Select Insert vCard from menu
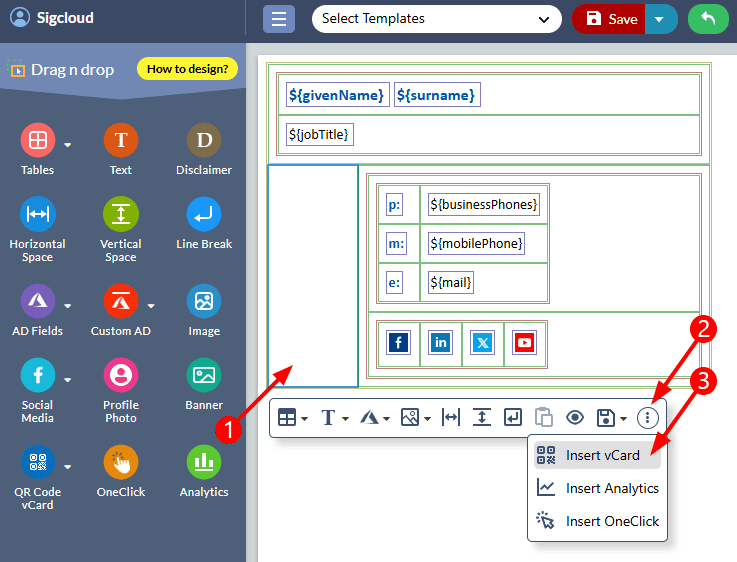 pos(598,456)
